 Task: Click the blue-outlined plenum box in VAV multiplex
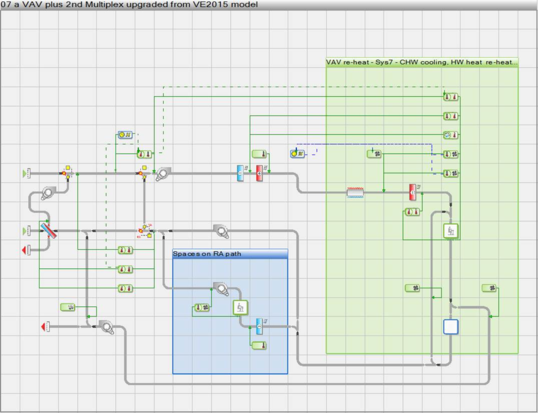[x=451, y=327]
